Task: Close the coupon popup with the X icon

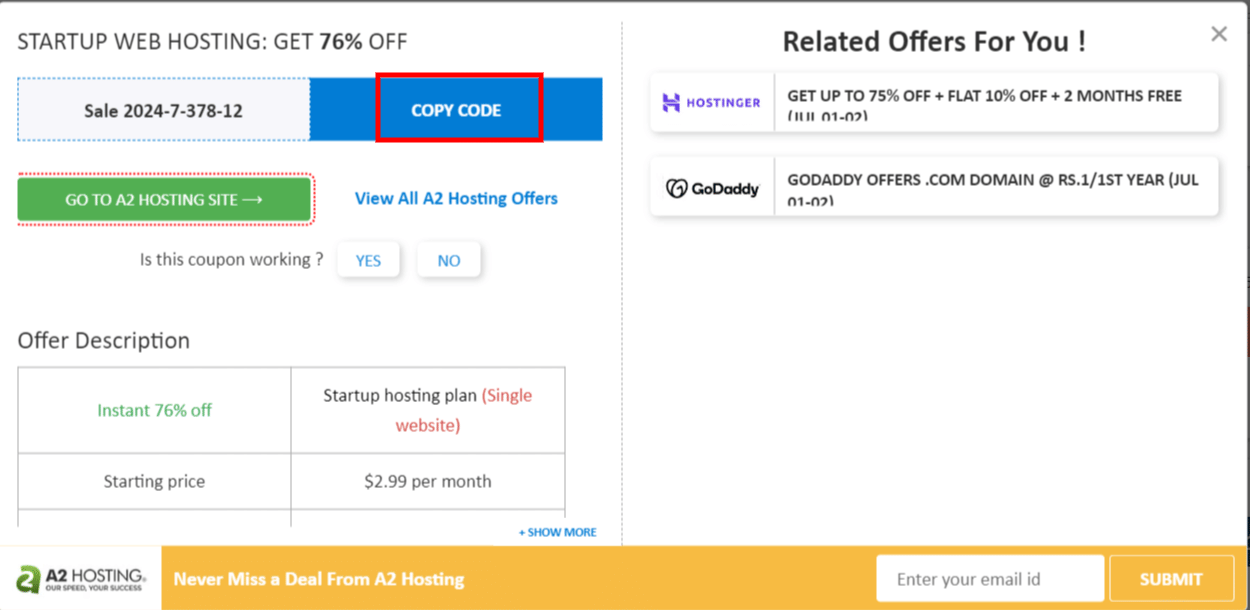Action: coord(1218,35)
